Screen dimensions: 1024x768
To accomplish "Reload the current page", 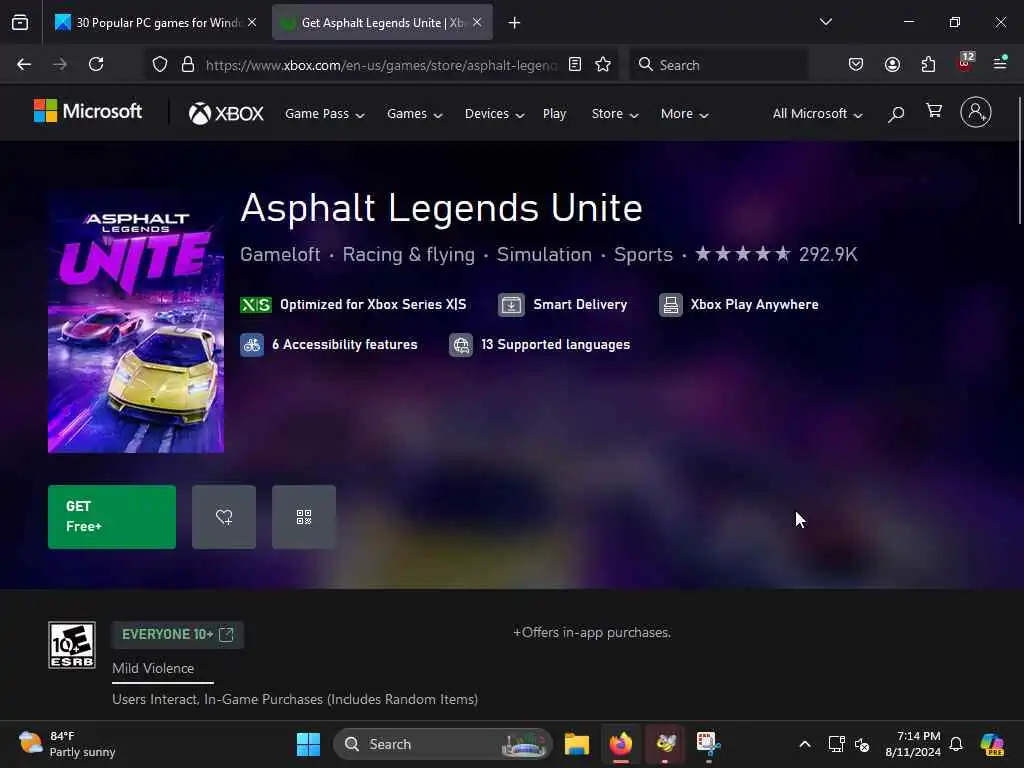I will coord(96,65).
